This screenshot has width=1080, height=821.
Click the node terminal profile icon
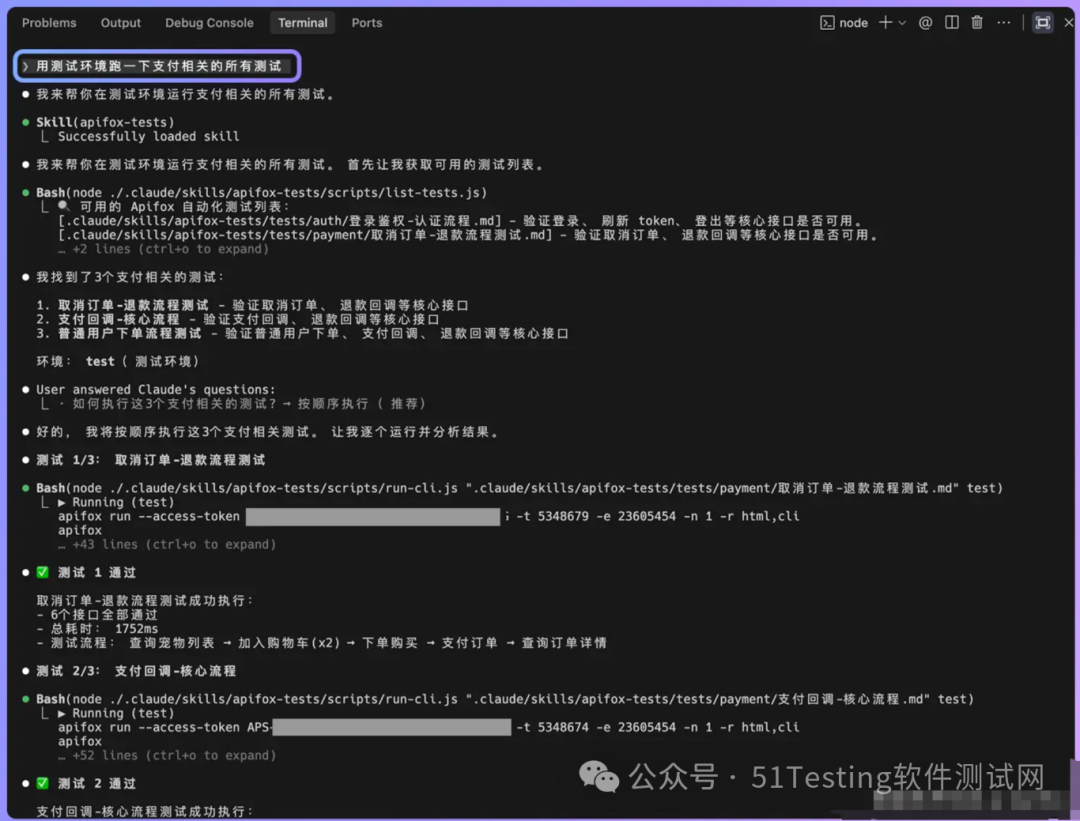[x=827, y=23]
